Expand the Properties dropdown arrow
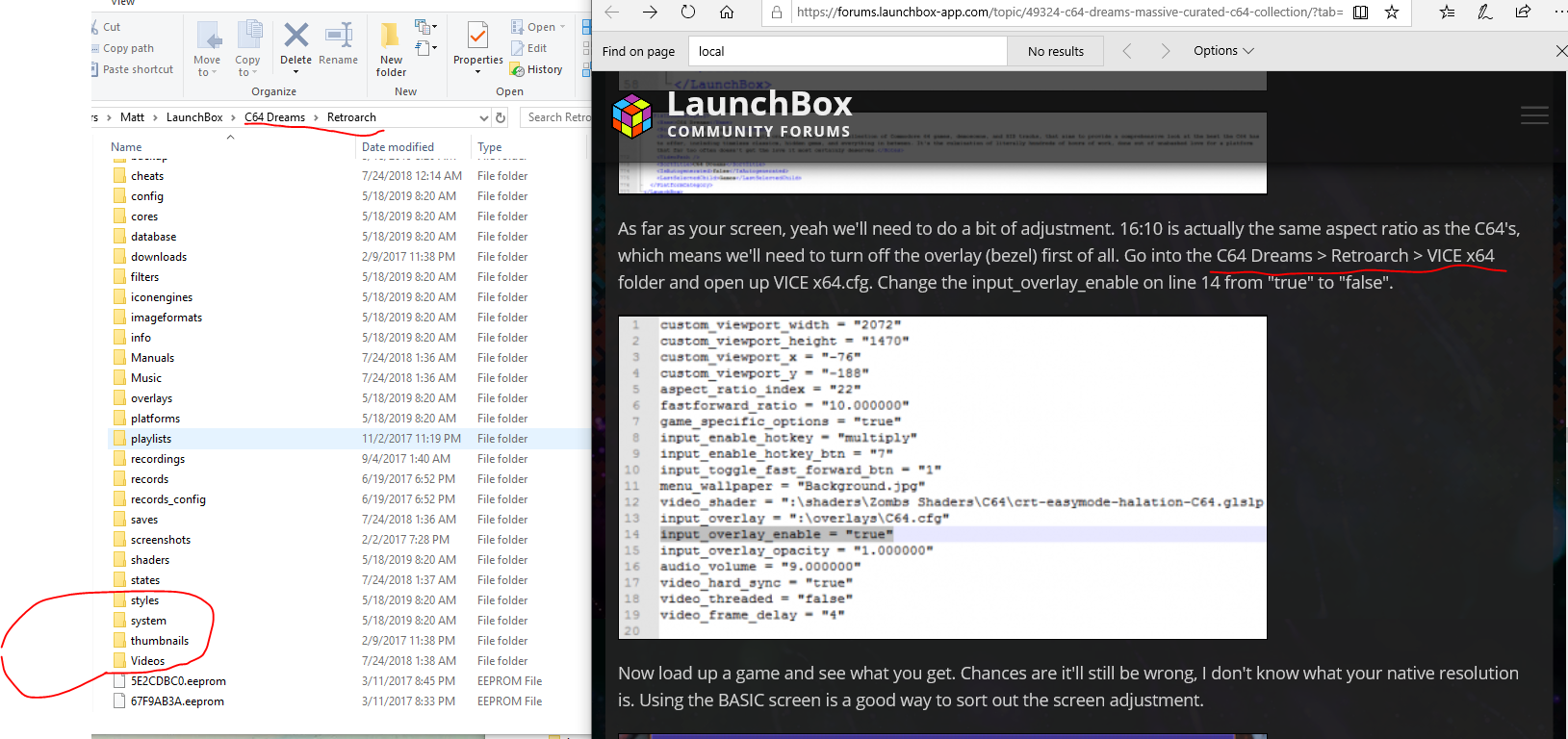1568x739 pixels. pos(477,72)
